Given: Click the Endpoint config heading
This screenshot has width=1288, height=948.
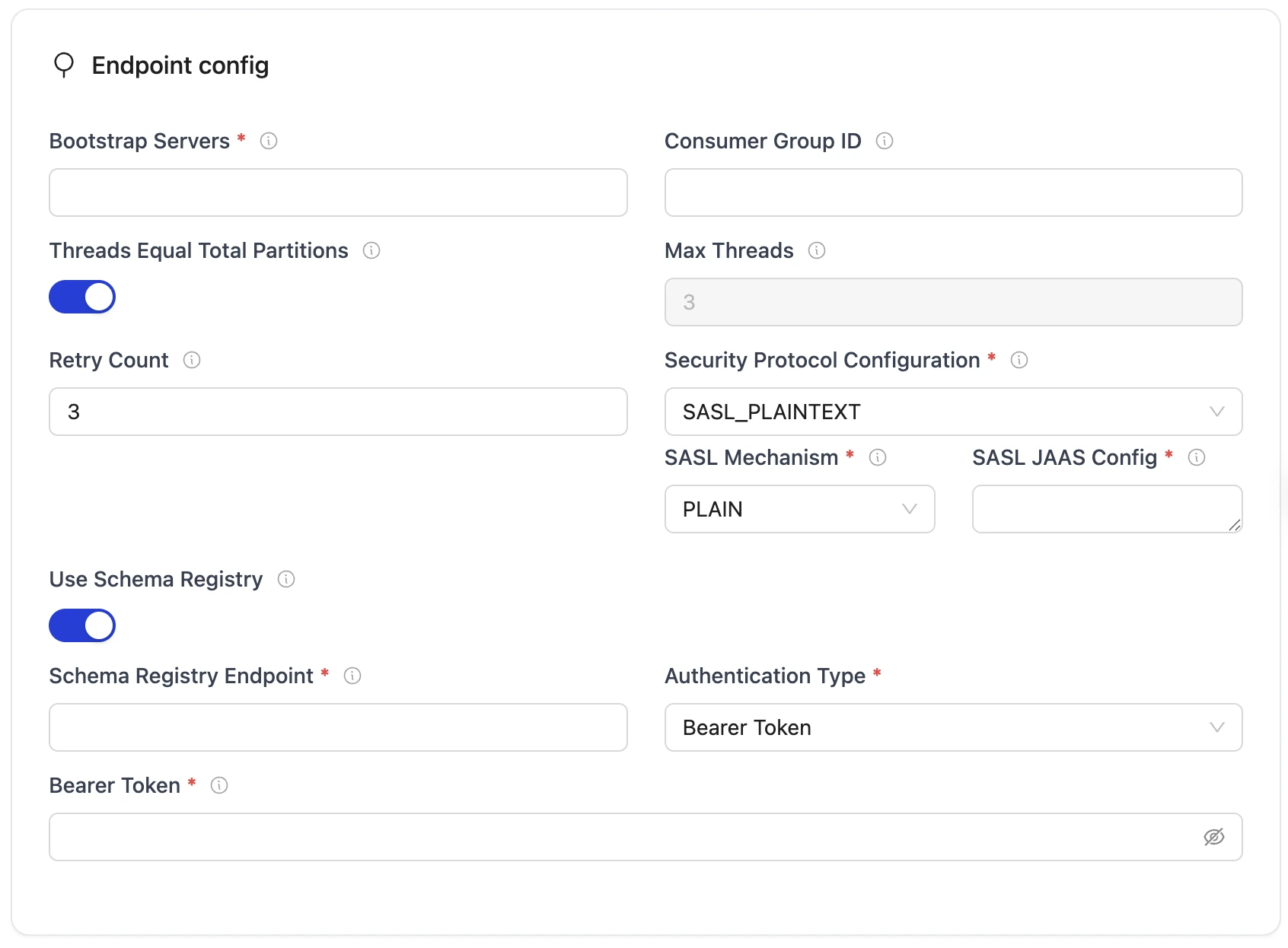Looking at the screenshot, I should 180,65.
